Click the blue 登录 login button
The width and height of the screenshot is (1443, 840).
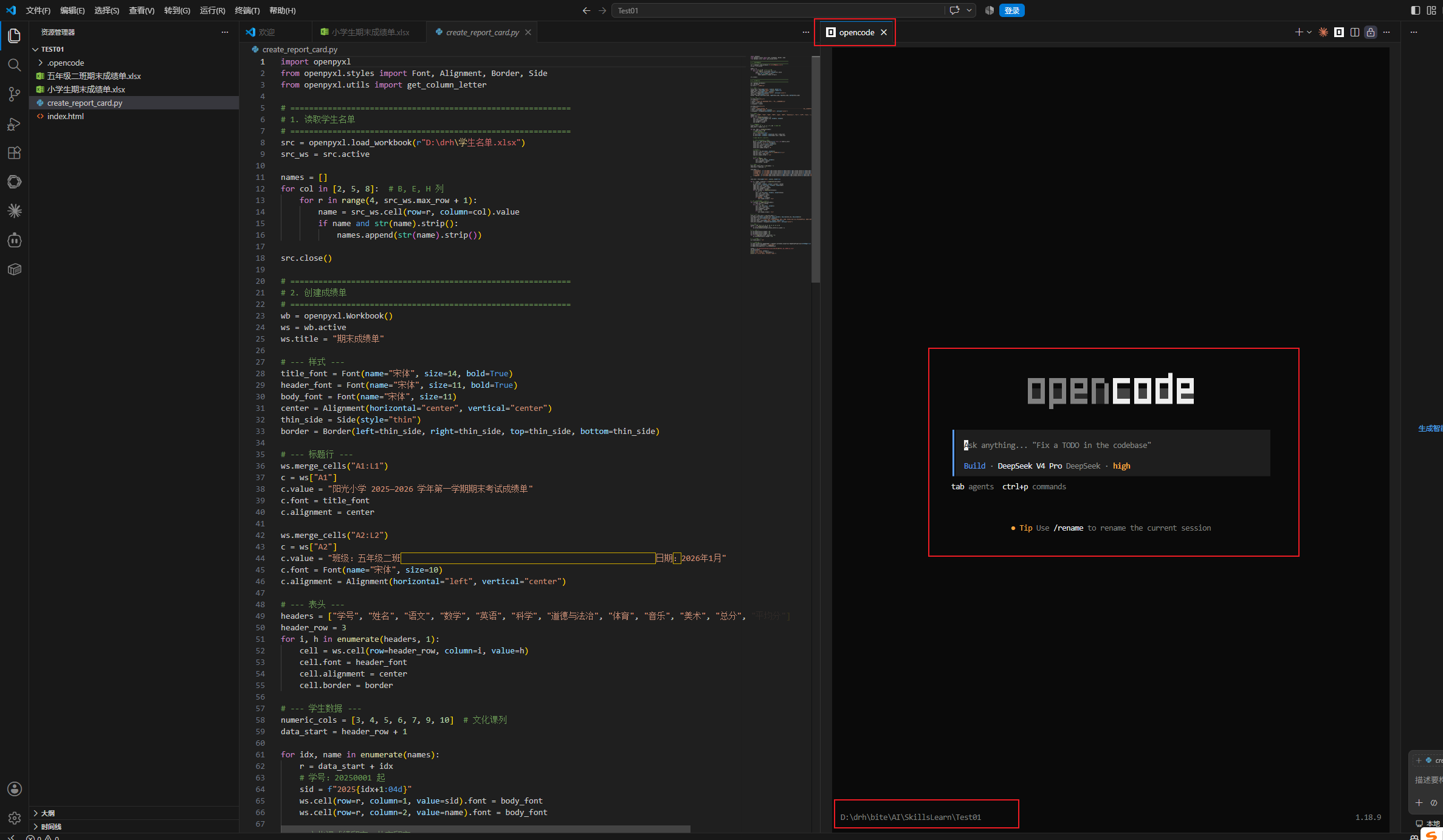pyautogui.click(x=1011, y=10)
